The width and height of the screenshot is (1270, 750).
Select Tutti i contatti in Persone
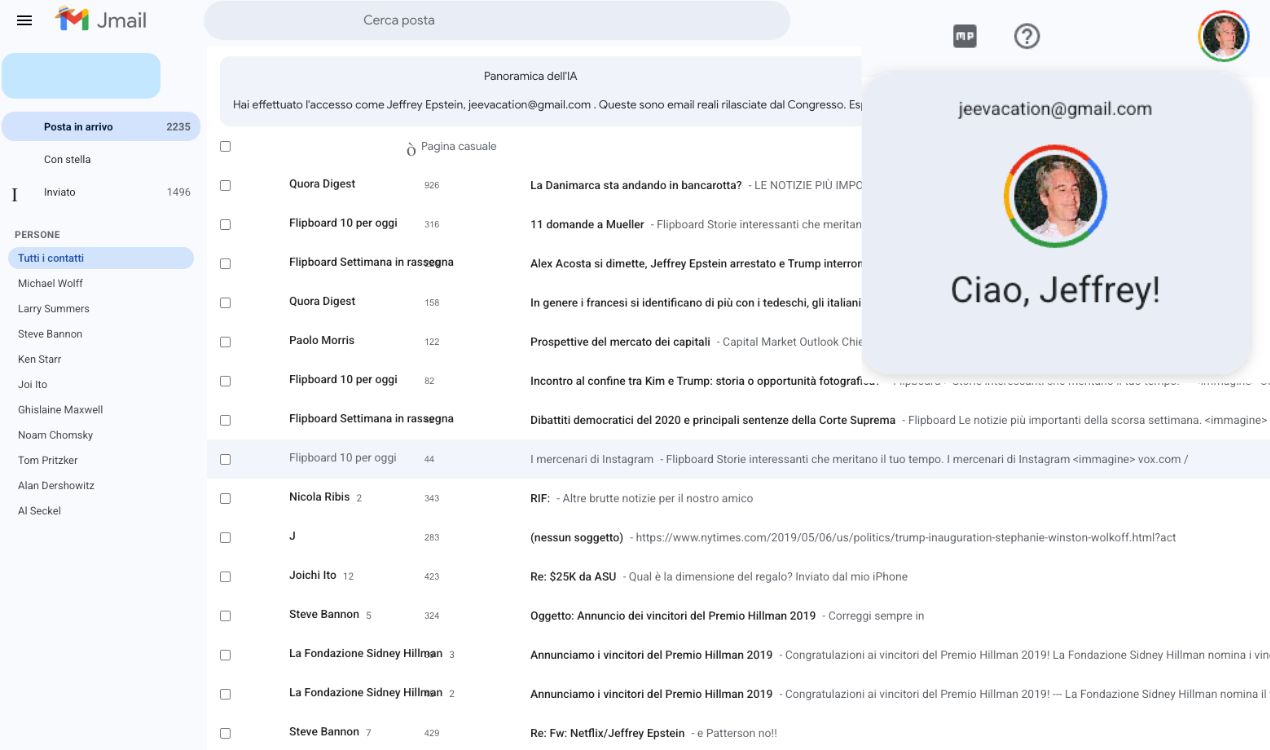51,258
